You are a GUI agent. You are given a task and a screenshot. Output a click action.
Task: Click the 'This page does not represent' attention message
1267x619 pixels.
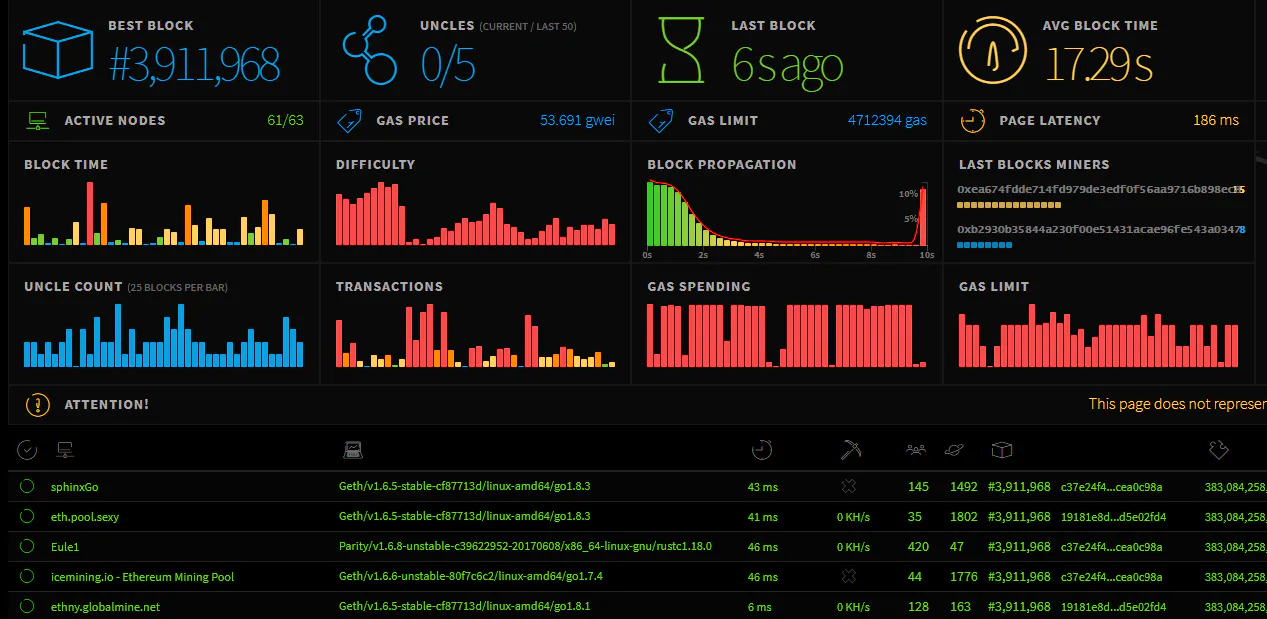pos(1177,404)
